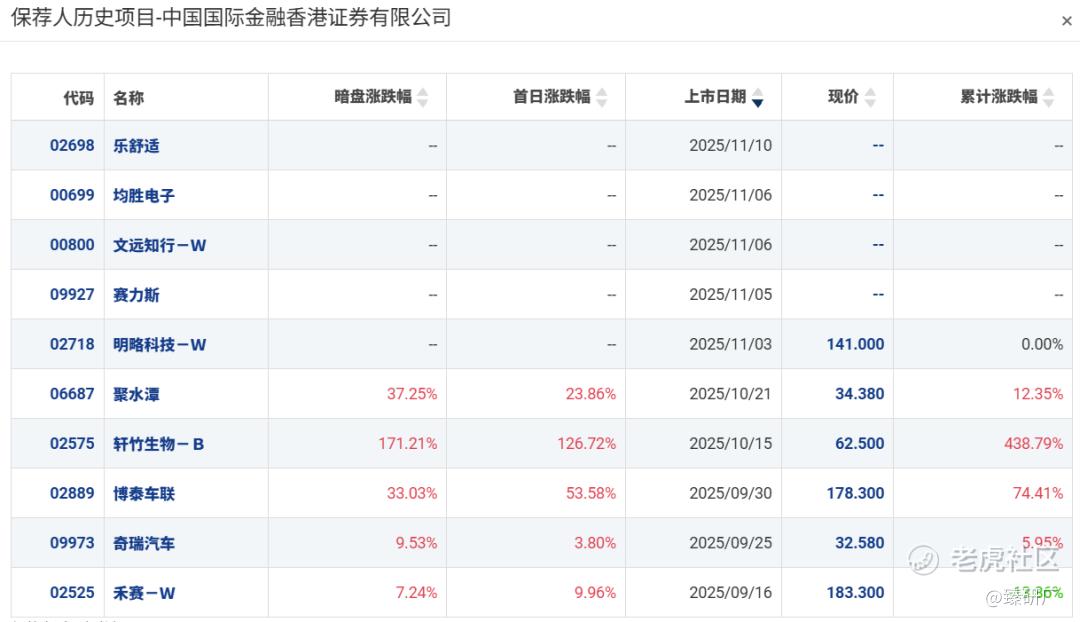Select the 9.53% grey market value
1080x622 pixels.
click(x=416, y=542)
